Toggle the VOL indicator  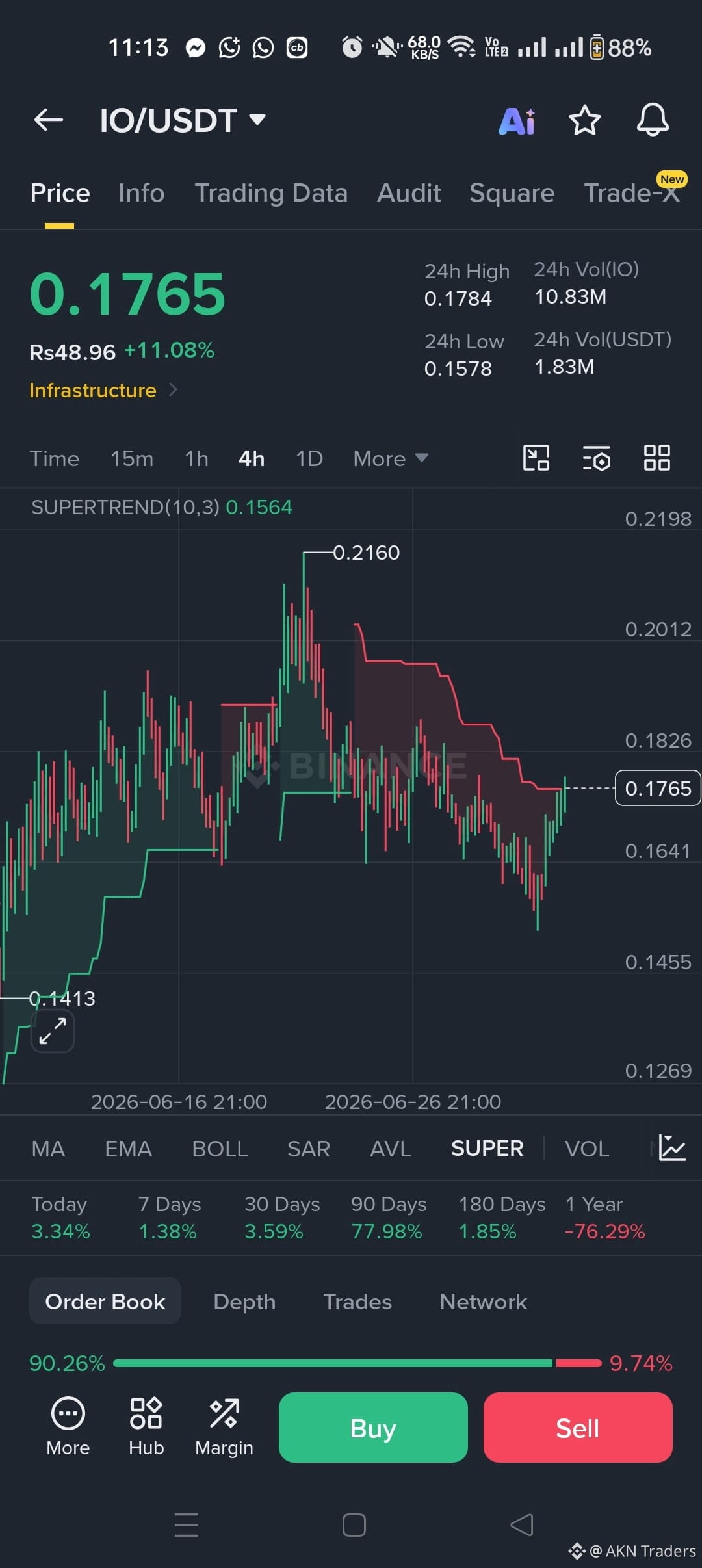pos(587,1149)
